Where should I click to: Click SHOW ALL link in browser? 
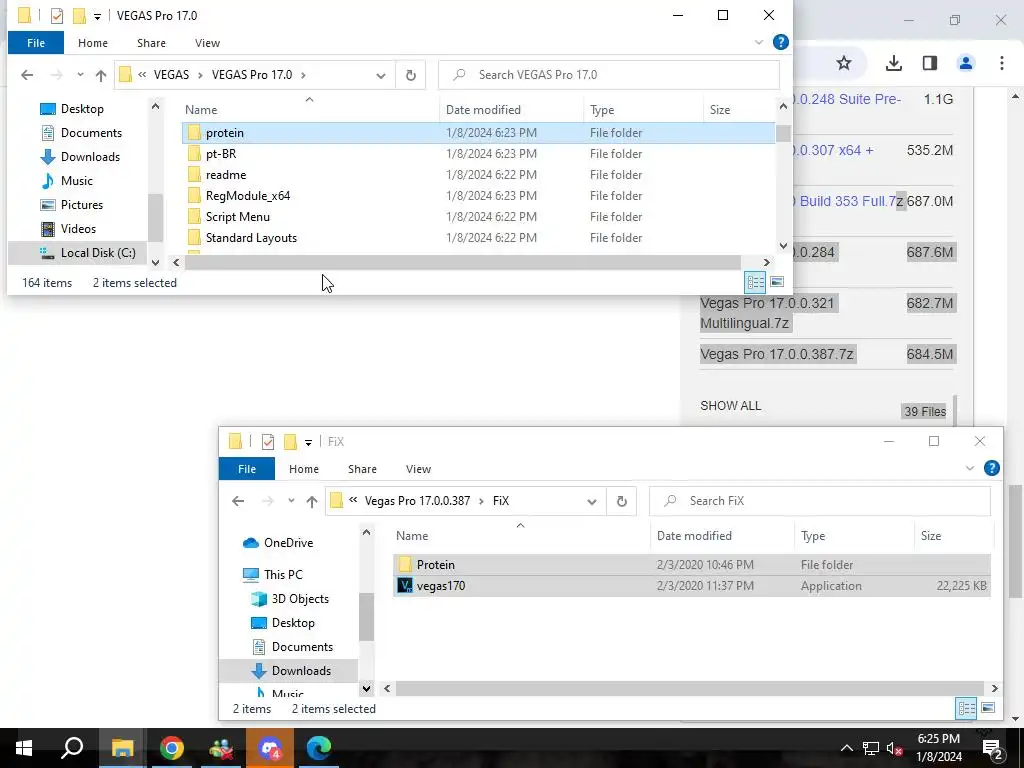pyautogui.click(x=730, y=406)
